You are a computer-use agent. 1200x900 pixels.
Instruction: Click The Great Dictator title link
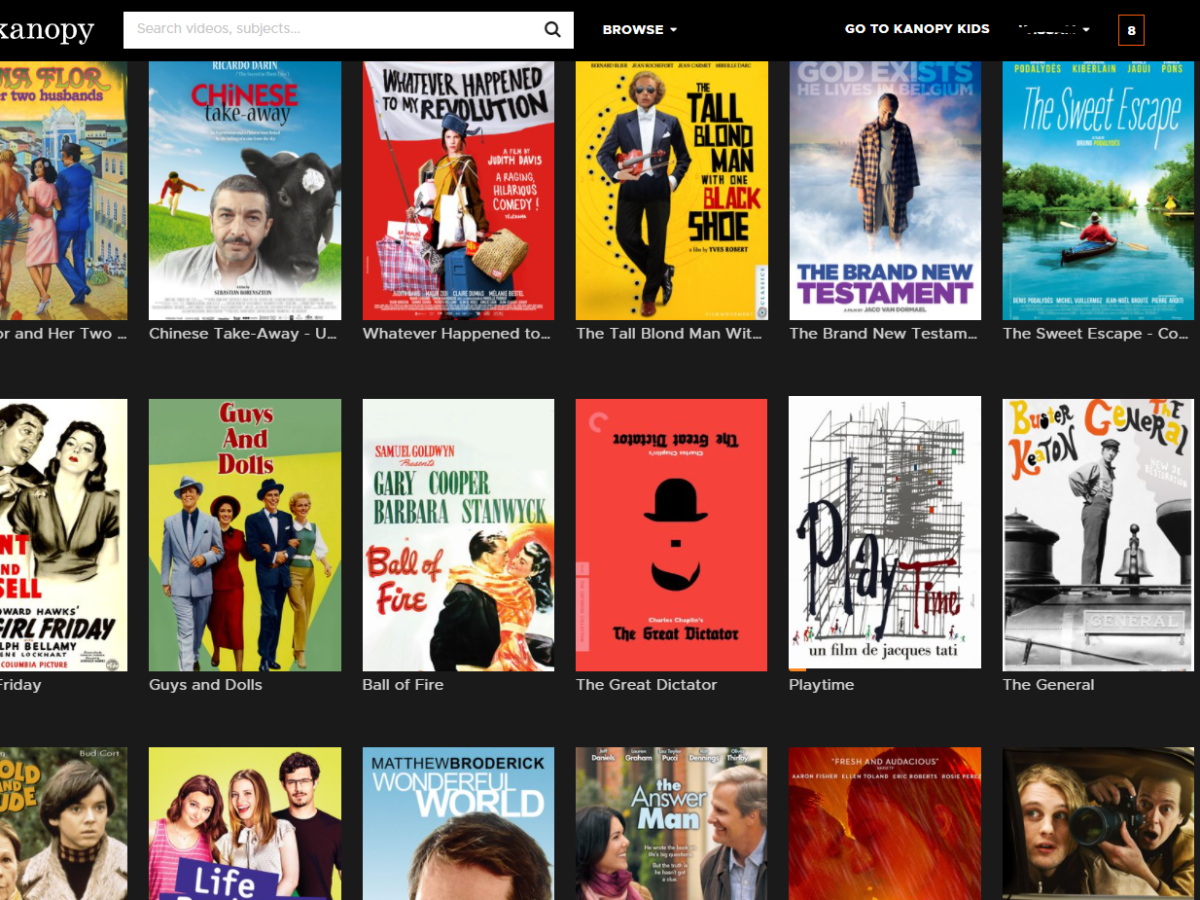[647, 685]
